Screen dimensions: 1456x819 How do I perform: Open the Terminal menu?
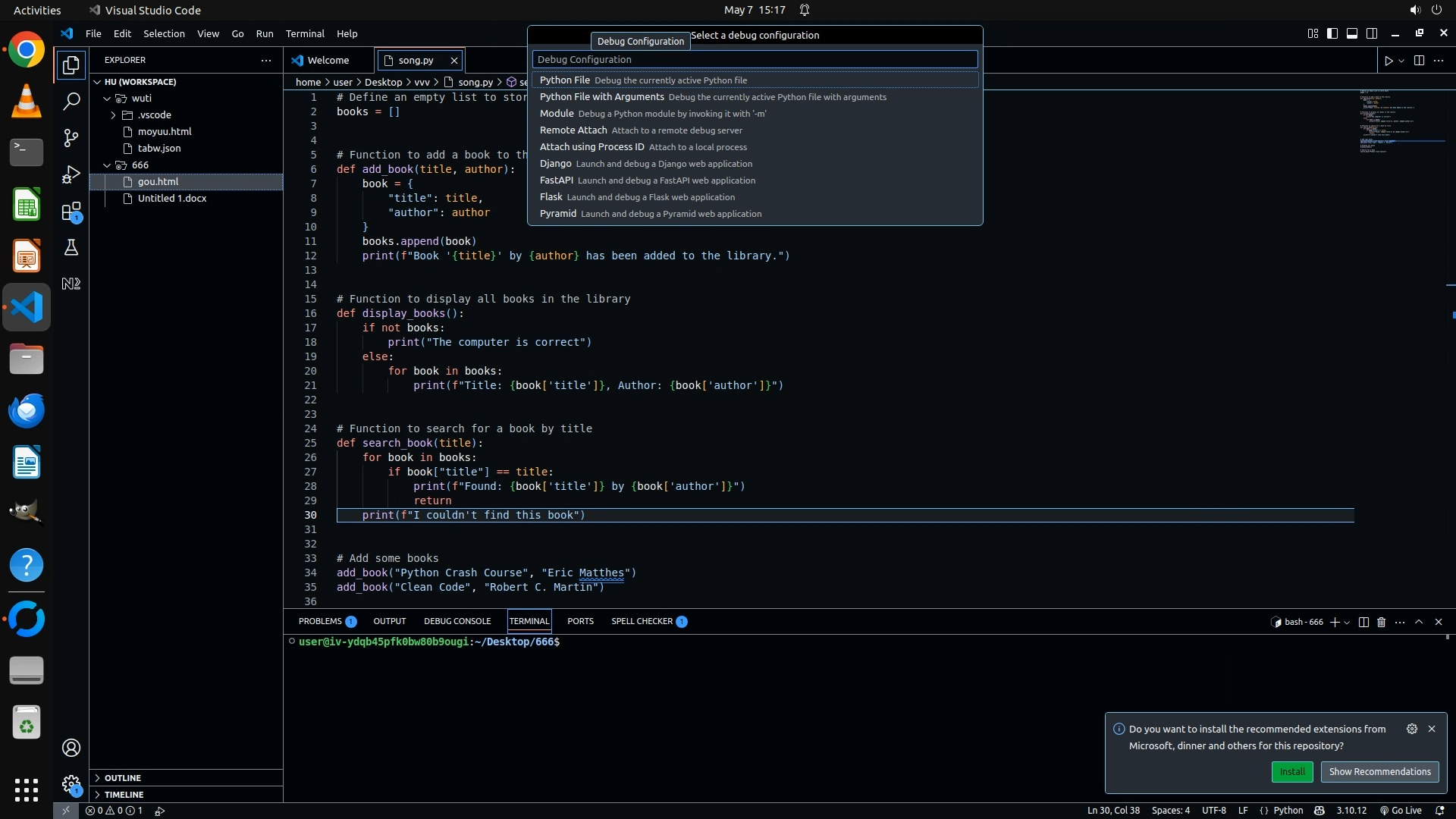pyautogui.click(x=304, y=33)
